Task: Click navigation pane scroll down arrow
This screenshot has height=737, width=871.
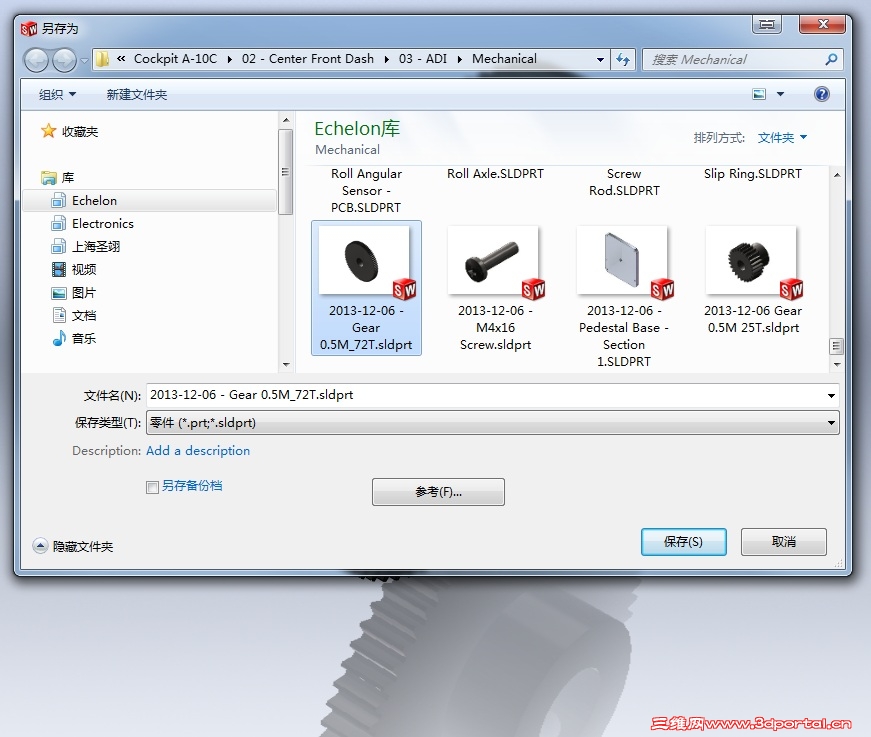Action: tap(286, 364)
